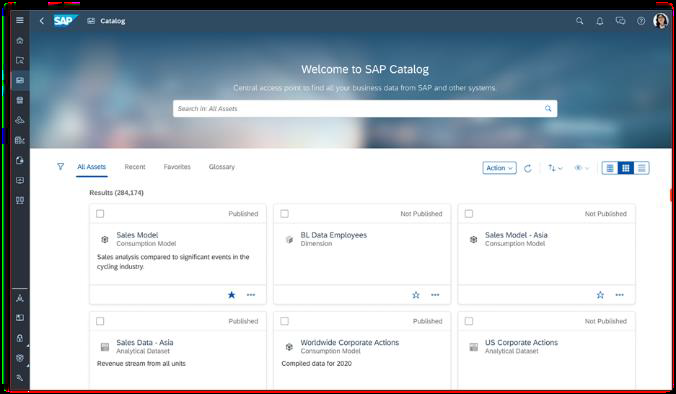Open the Space Management sidebar icon

point(20,318)
